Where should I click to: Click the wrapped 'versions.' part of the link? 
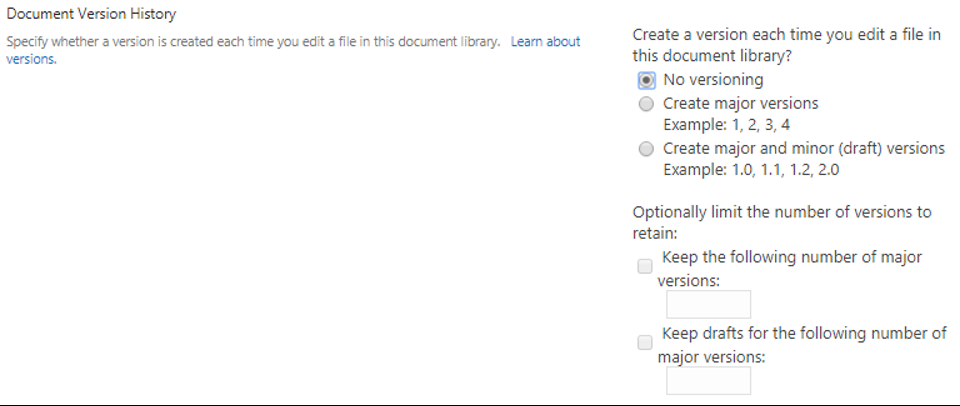[31, 59]
